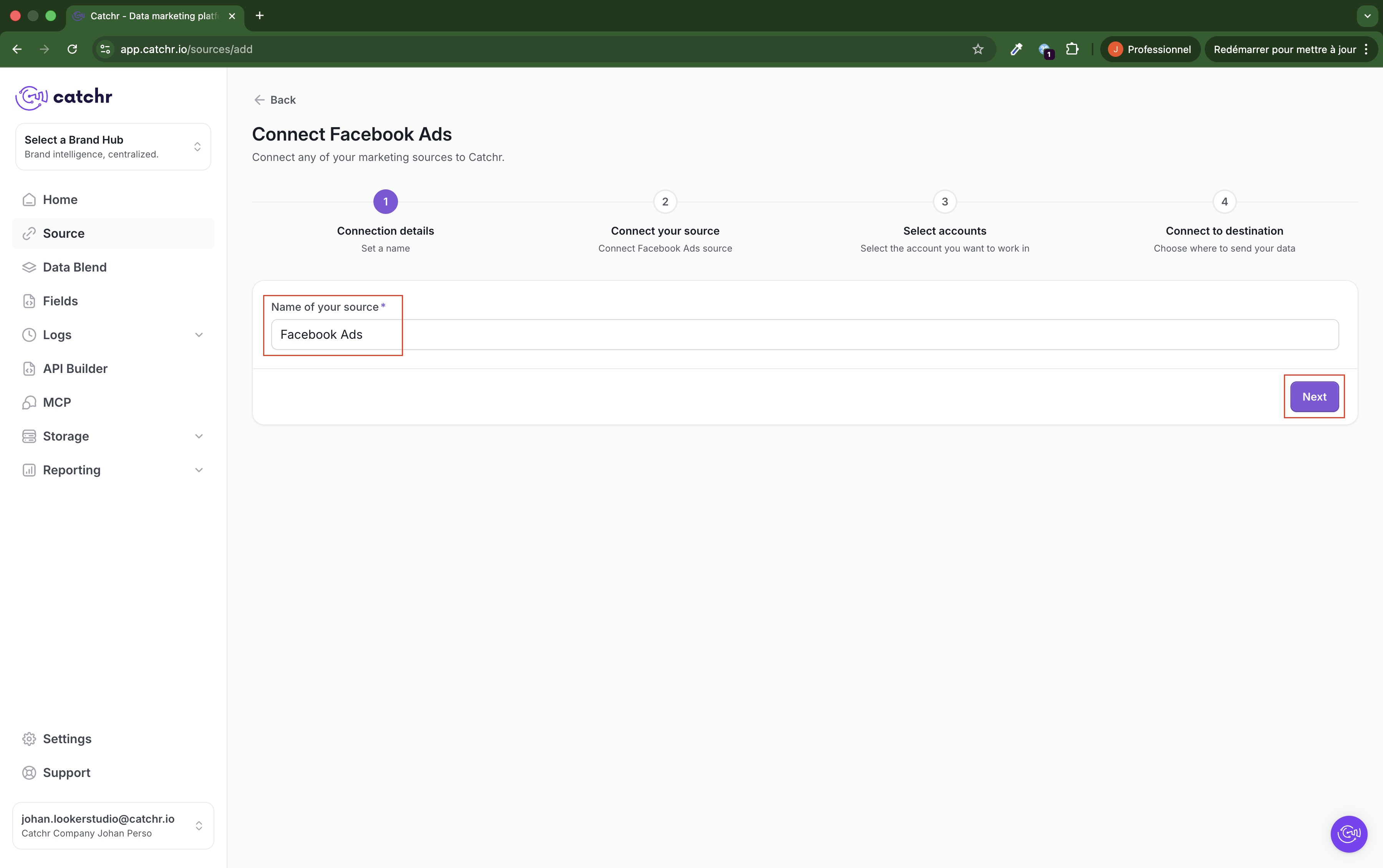Bookmark page with the star icon

978,50
